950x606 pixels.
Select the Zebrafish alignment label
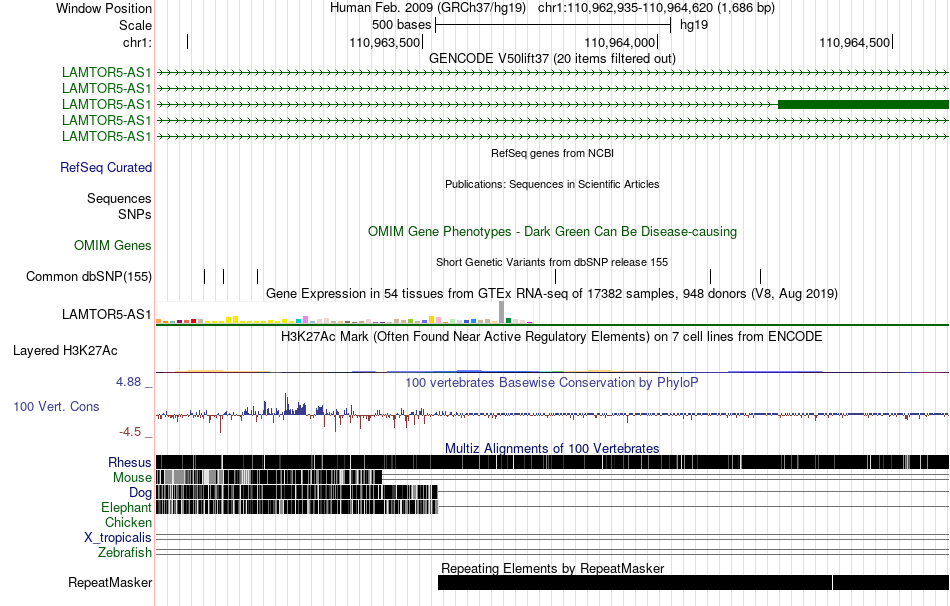tap(125, 552)
